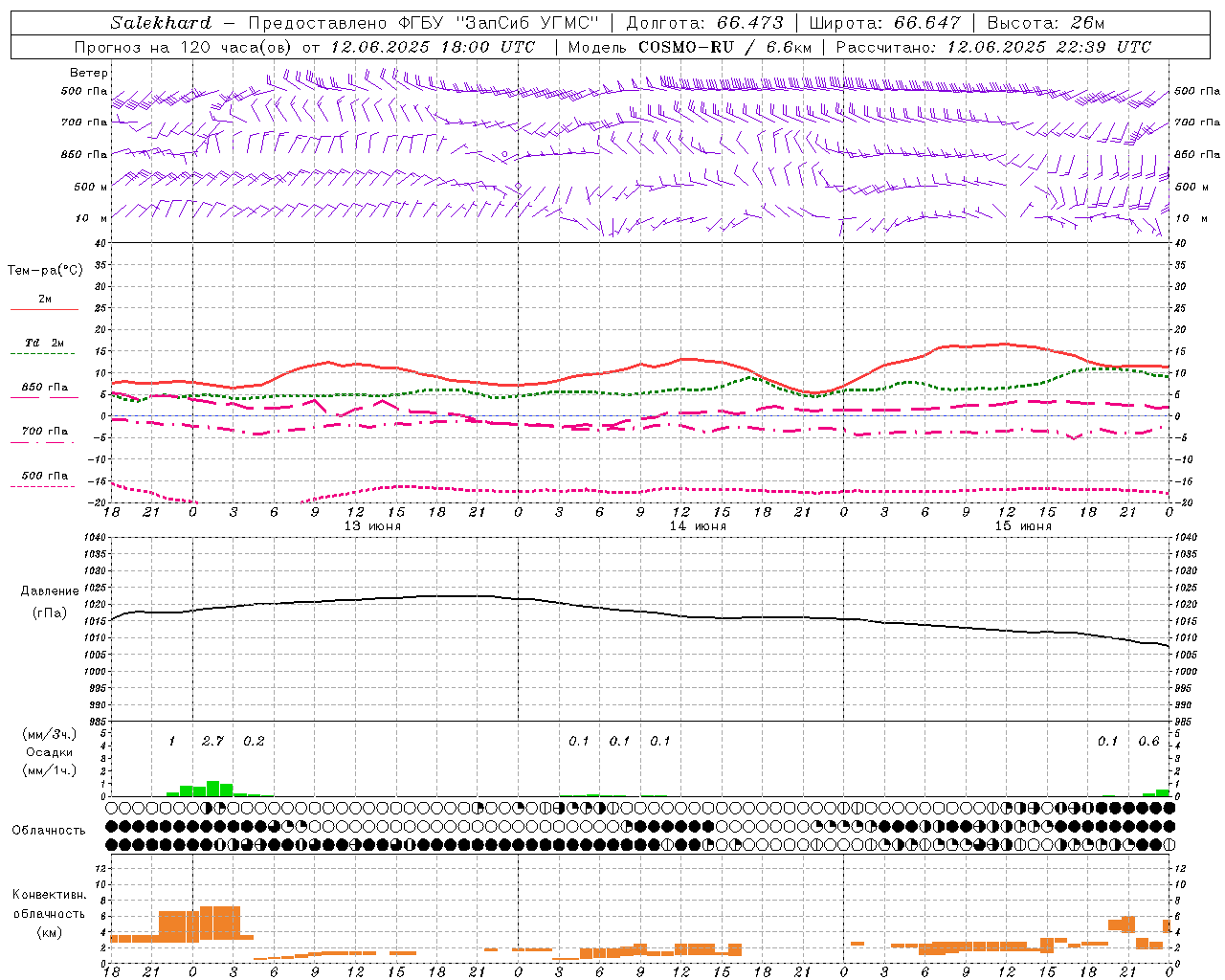Viewport: 1225px width, 980px height.
Task: Click the 700 гПа label in temperature legend
Action: pos(45,432)
